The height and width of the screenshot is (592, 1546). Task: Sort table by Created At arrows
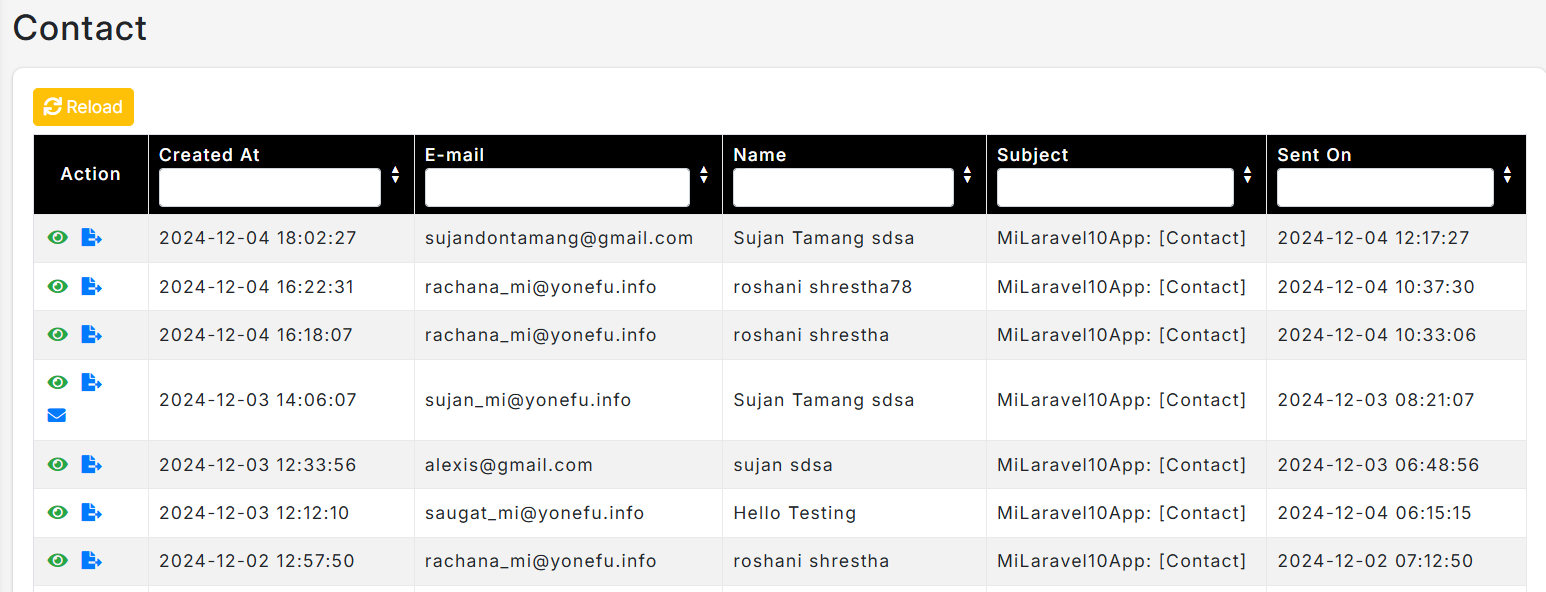(396, 175)
